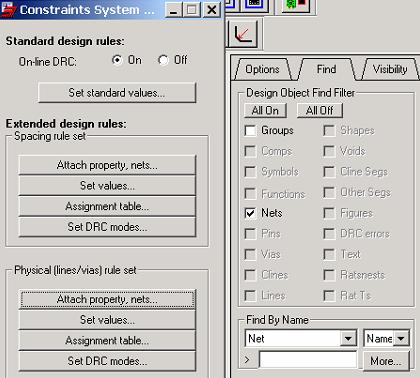Click the Constraints System window title icon
The width and height of the screenshot is (420, 378).
point(8,10)
